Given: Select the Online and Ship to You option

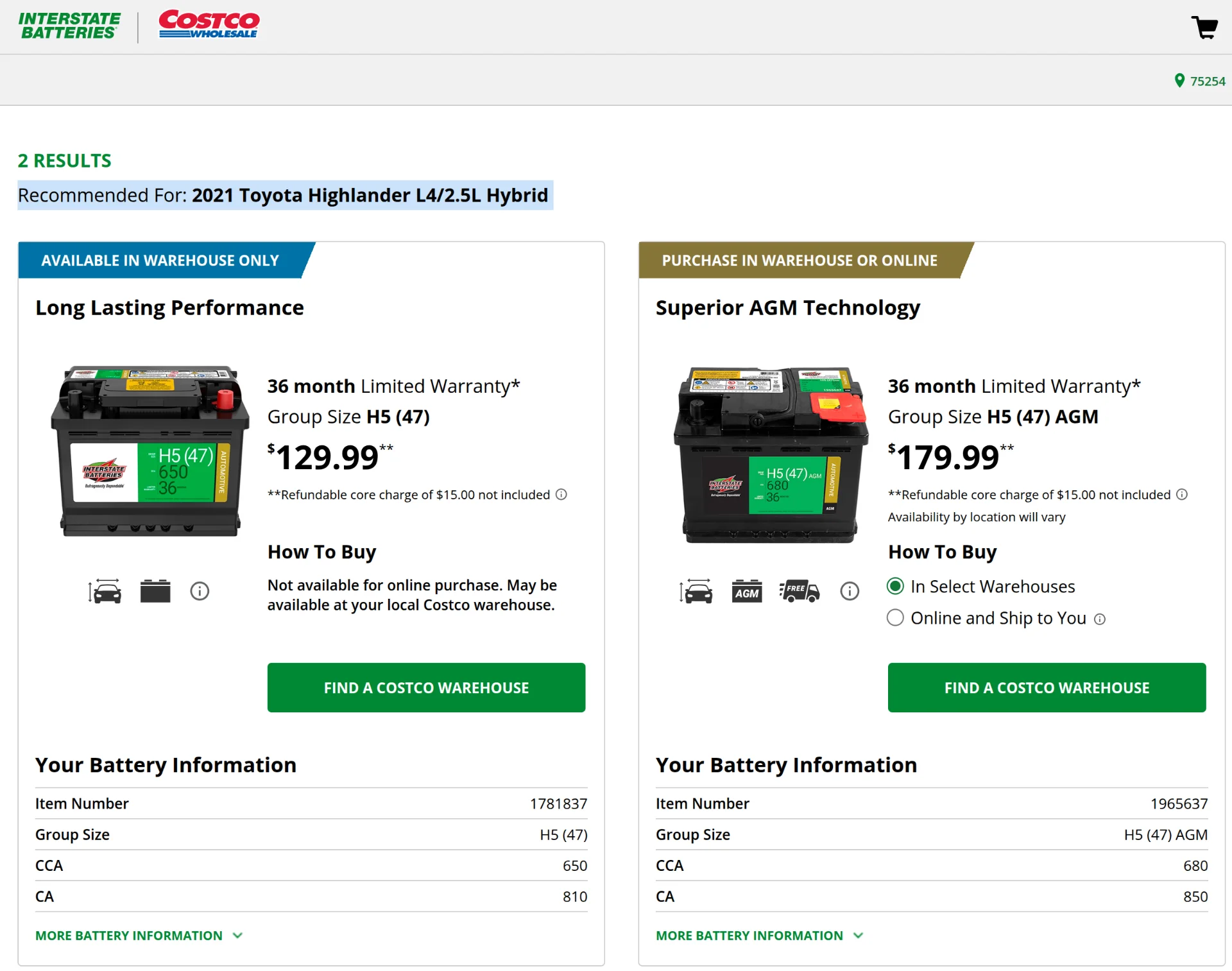Looking at the screenshot, I should (895, 617).
